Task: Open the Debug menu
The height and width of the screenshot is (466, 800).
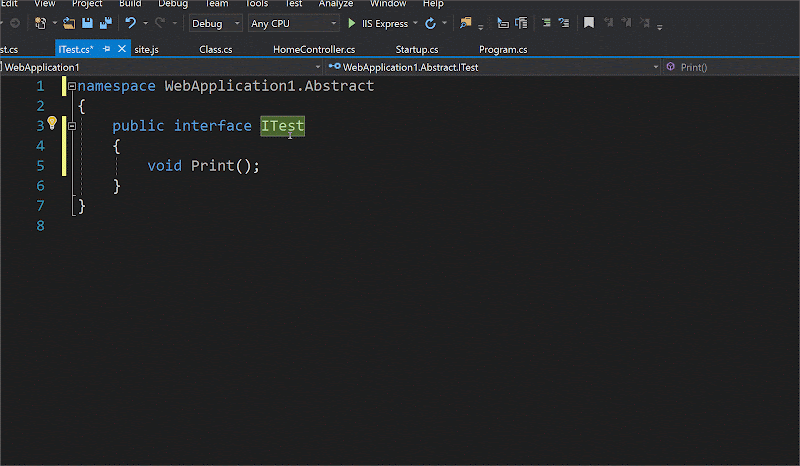Action: pos(173,4)
